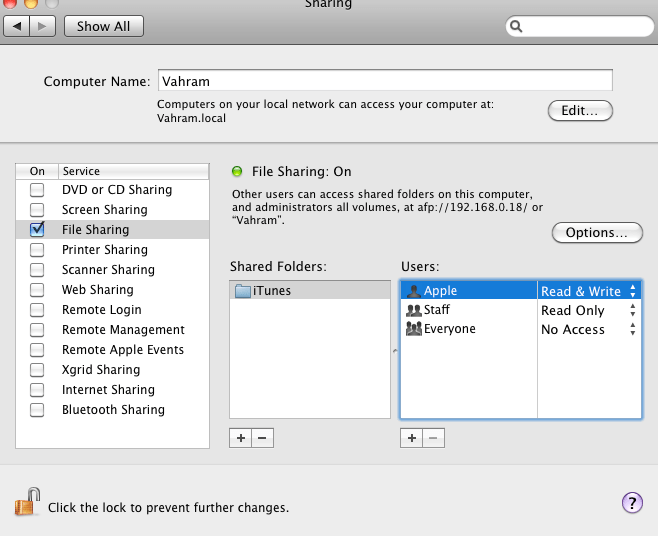This screenshot has width=658, height=536.
Task: Click the Options... button
Action: (x=597, y=233)
